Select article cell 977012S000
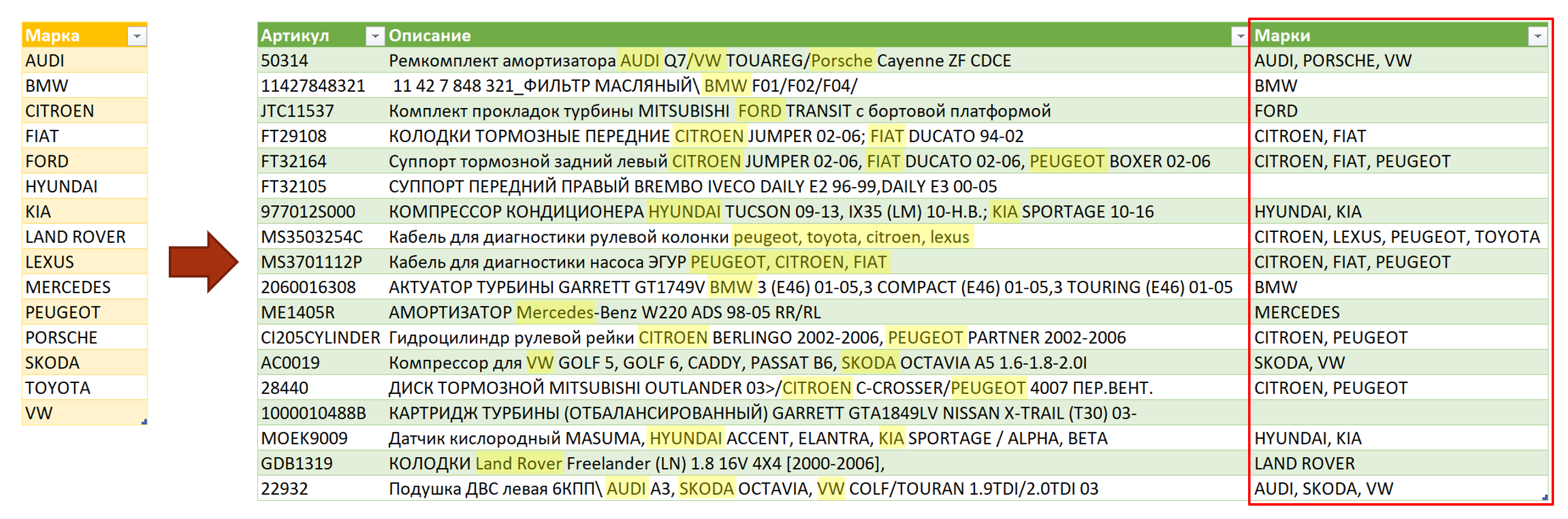 tap(321, 212)
